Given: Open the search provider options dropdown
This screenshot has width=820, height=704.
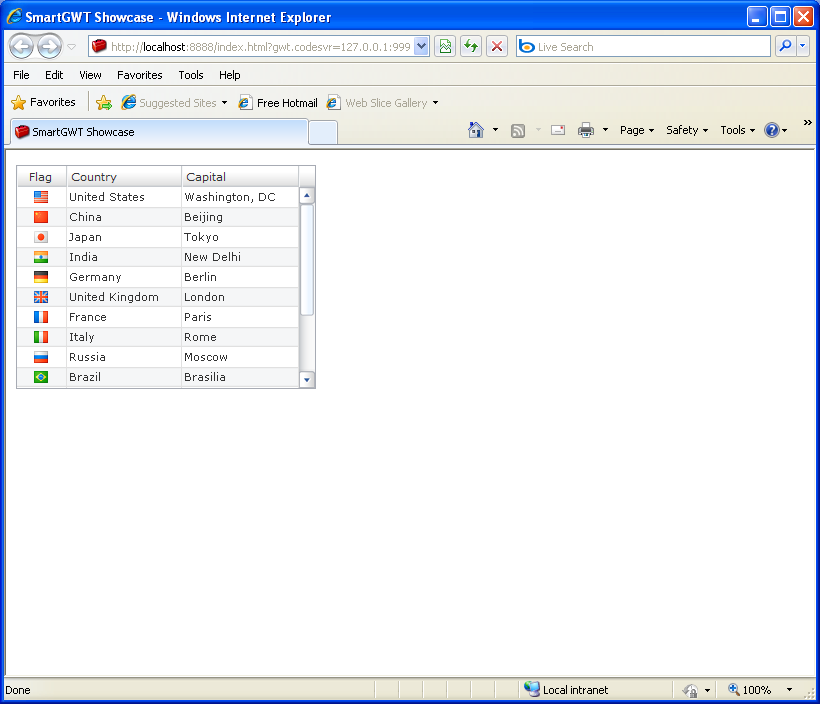Looking at the screenshot, I should 803,47.
